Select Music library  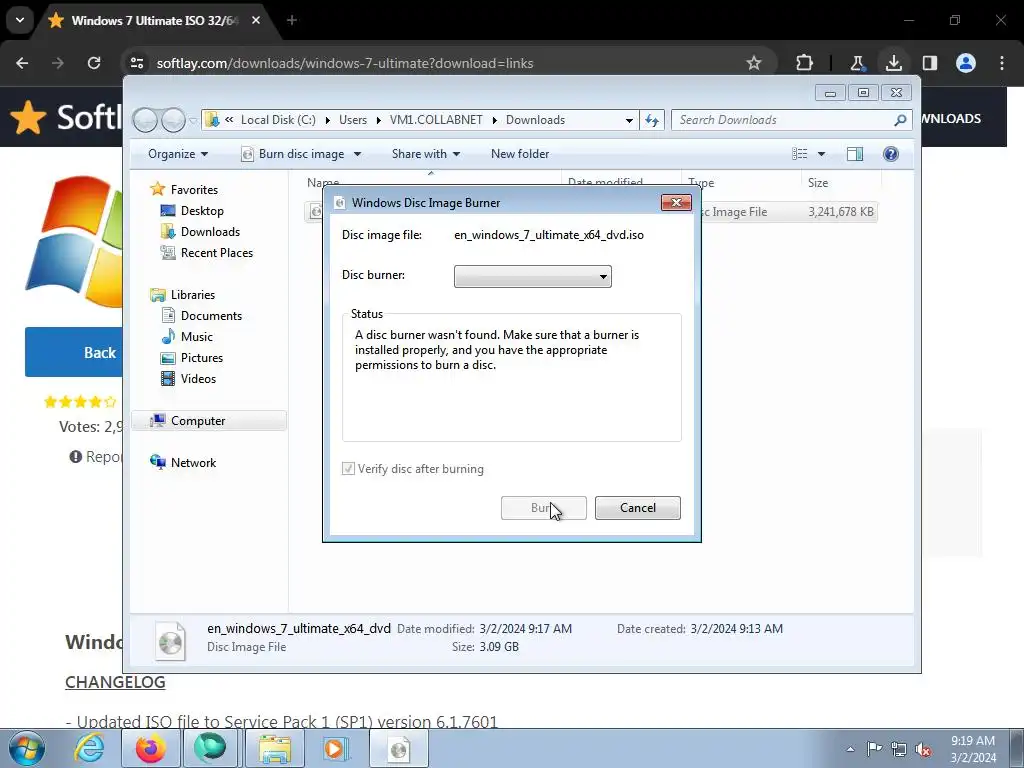click(x=197, y=336)
